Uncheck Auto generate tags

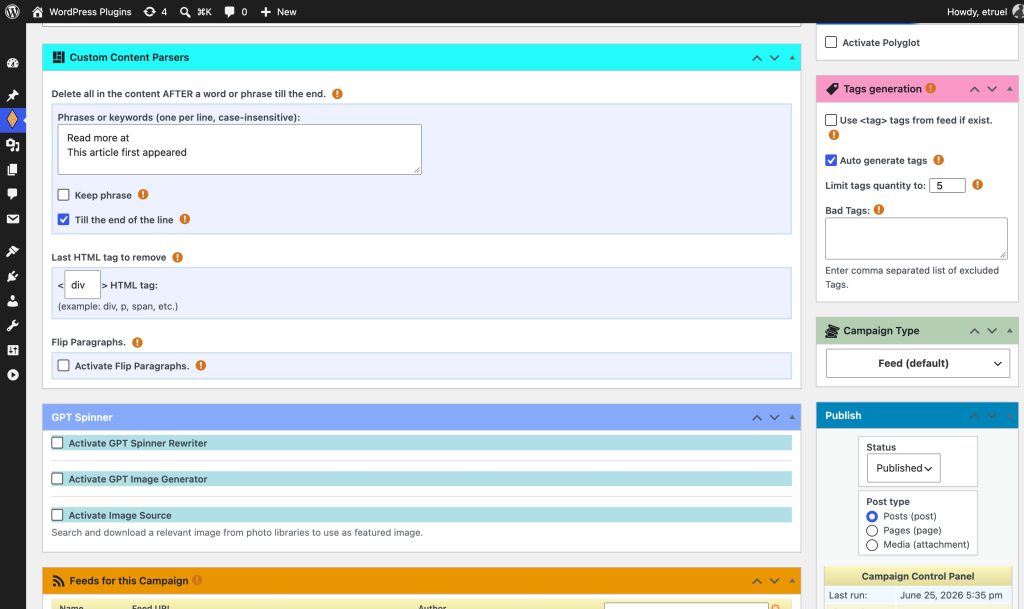pos(831,160)
